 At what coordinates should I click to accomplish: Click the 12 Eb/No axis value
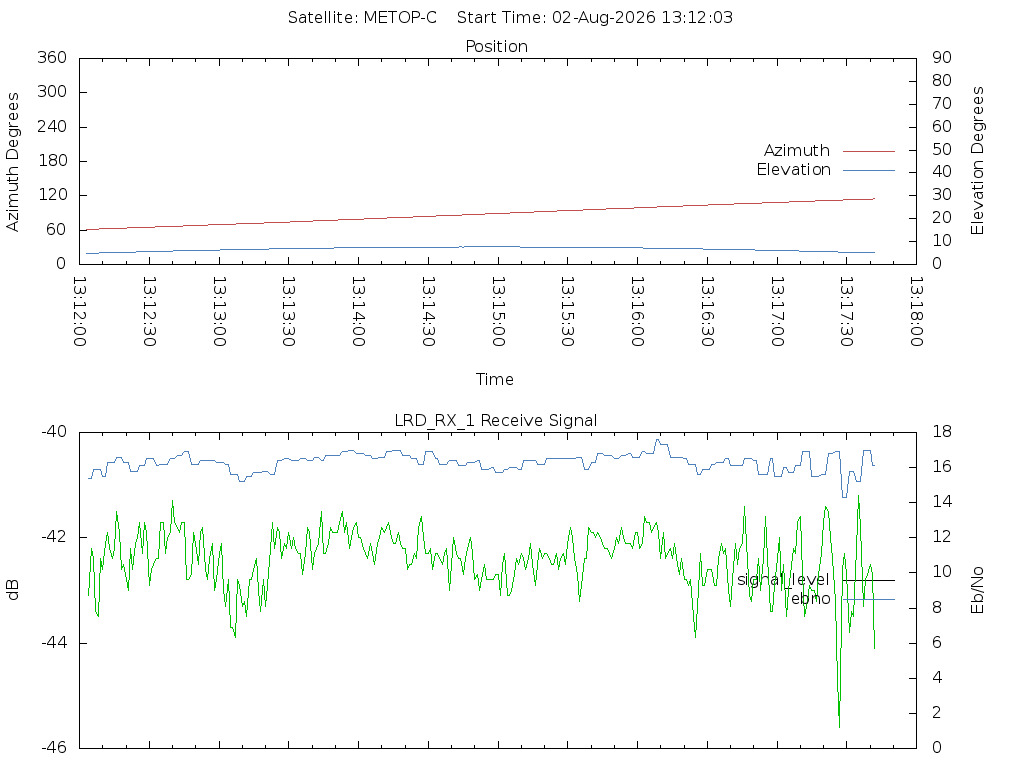coord(942,537)
